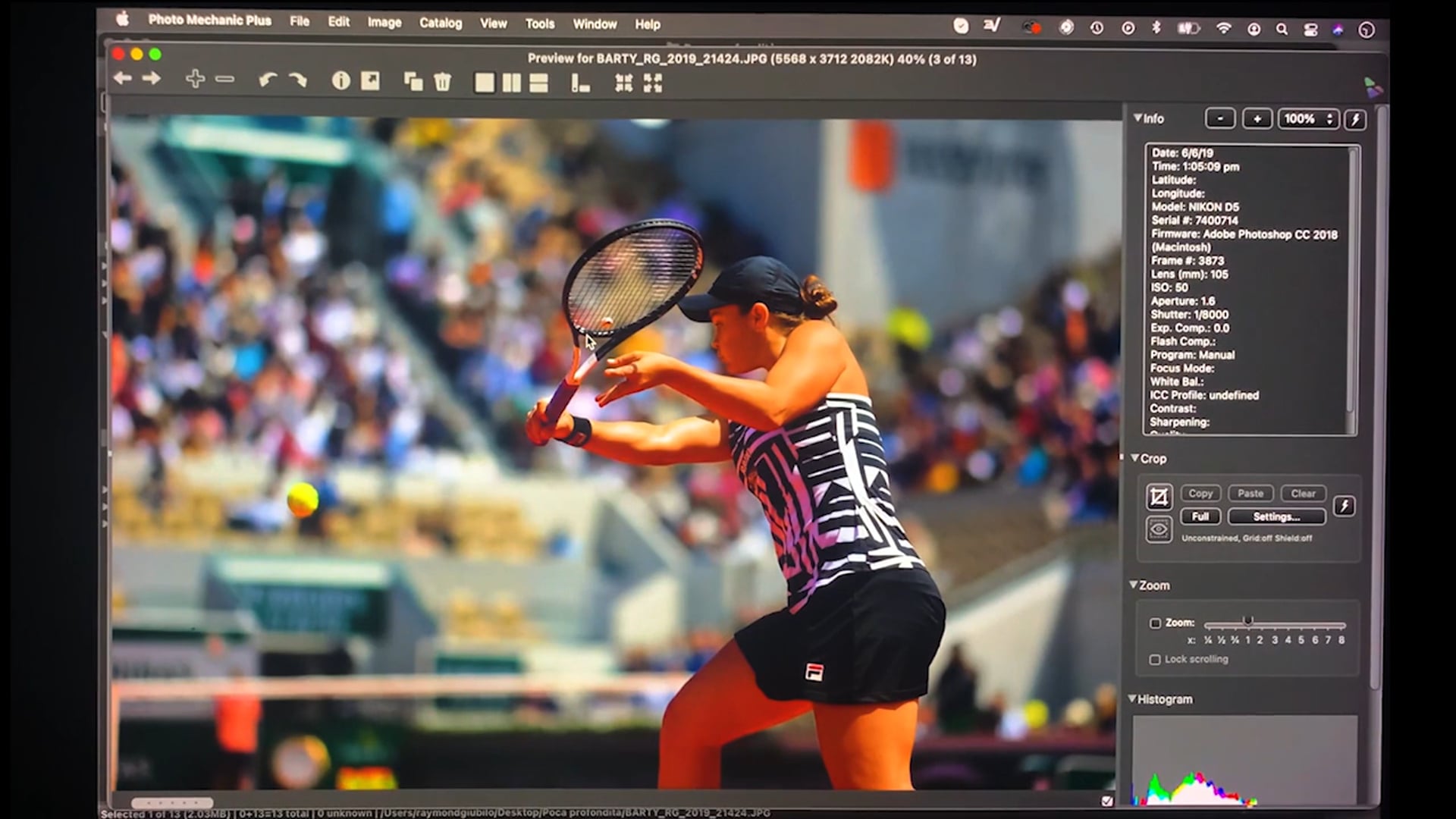
Task: Open the Catalog menu
Action: (441, 24)
